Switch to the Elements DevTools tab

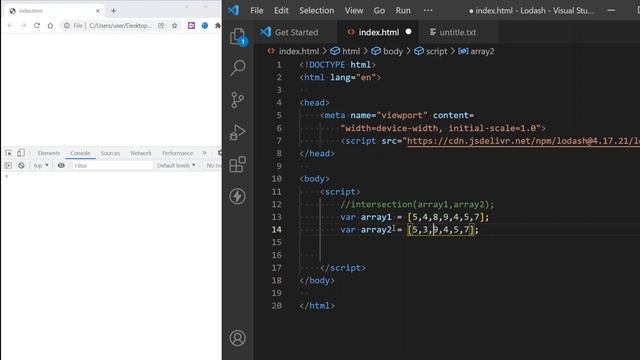point(49,153)
